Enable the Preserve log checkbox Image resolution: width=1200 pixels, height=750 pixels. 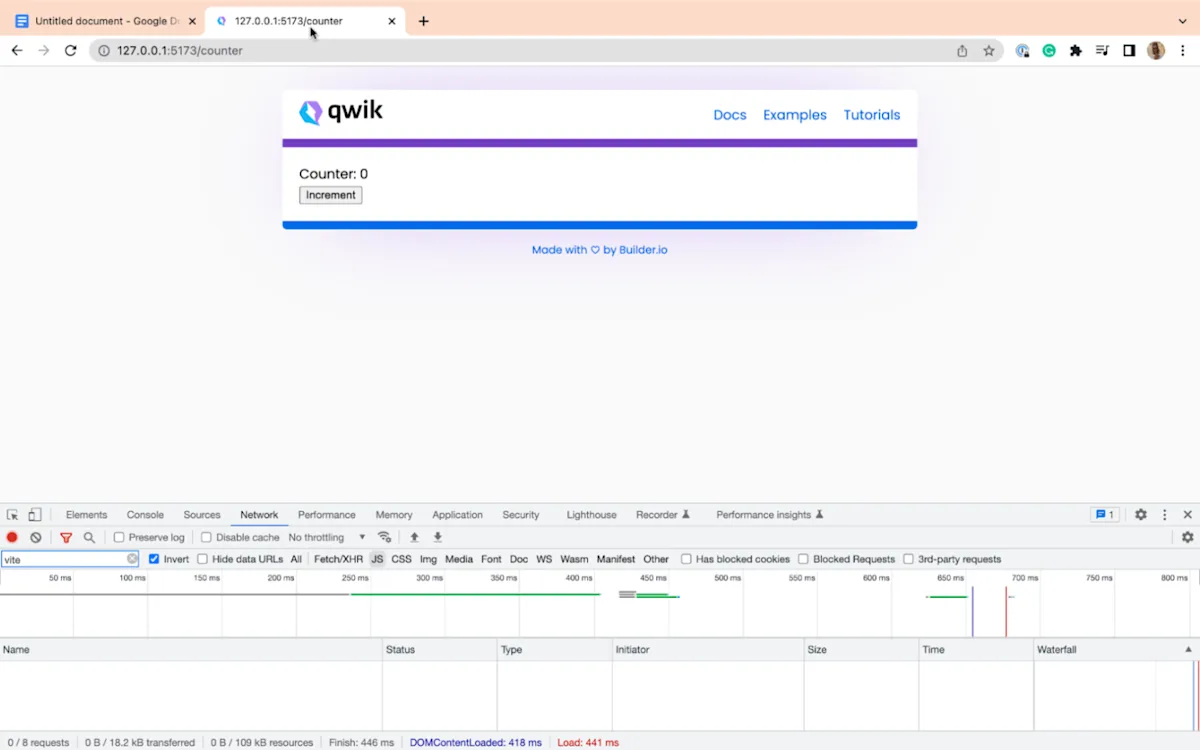click(118, 537)
